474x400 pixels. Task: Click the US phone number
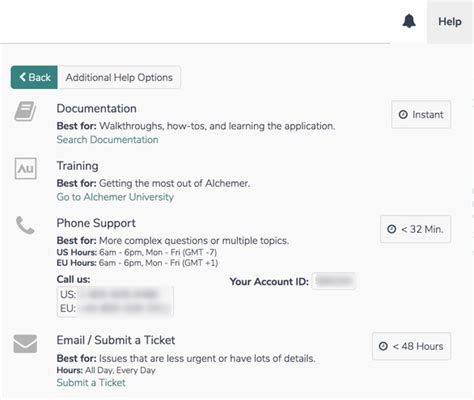click(120, 295)
